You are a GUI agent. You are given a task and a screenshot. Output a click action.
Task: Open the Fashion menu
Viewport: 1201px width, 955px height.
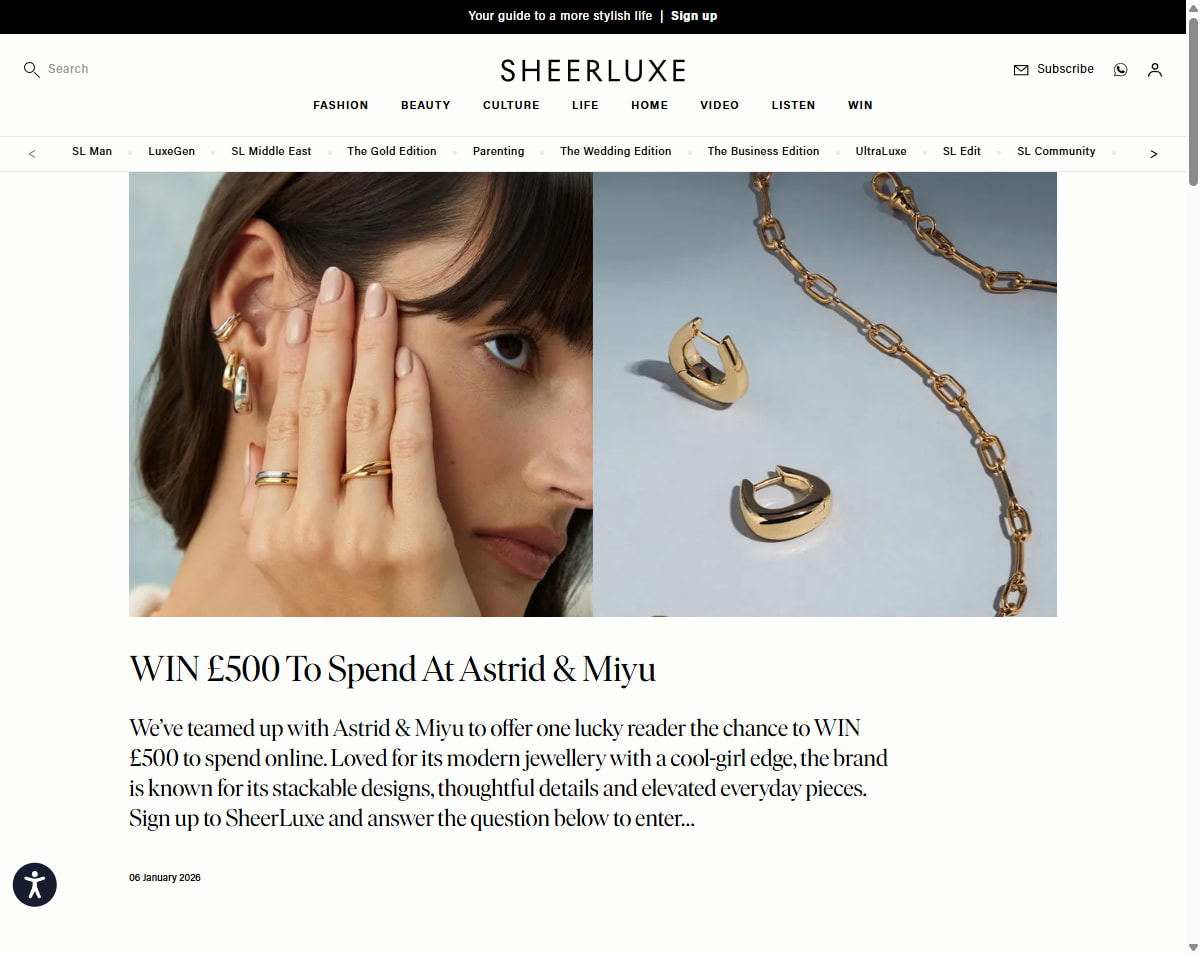341,105
